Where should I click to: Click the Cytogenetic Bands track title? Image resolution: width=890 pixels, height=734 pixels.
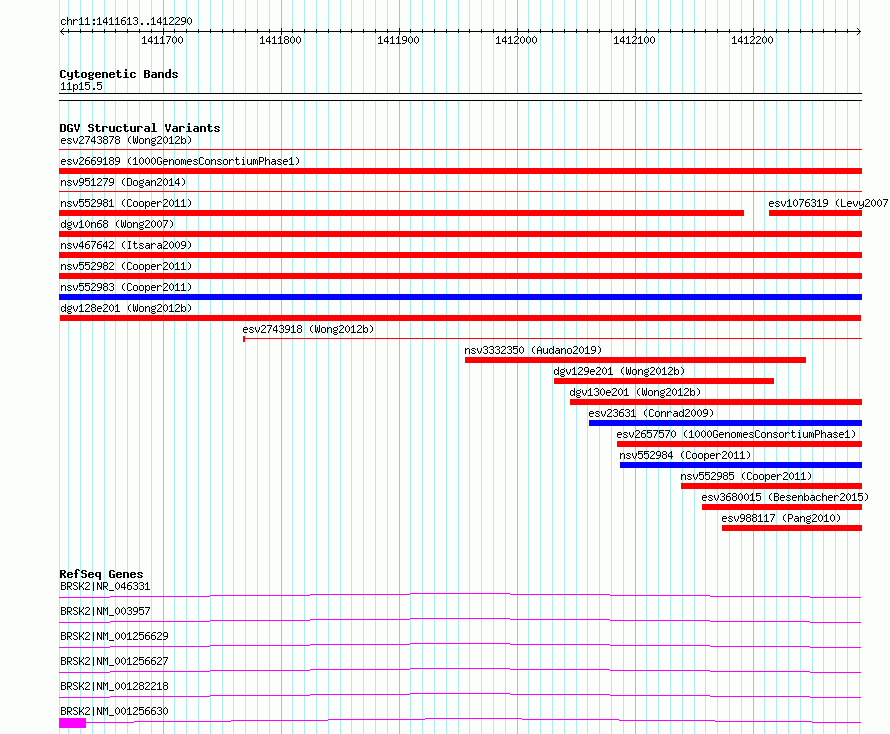119,74
